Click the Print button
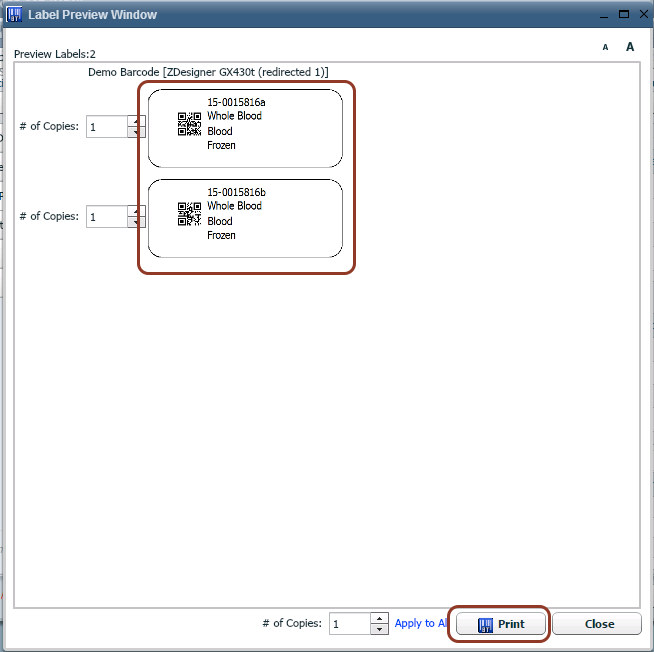 (501, 624)
